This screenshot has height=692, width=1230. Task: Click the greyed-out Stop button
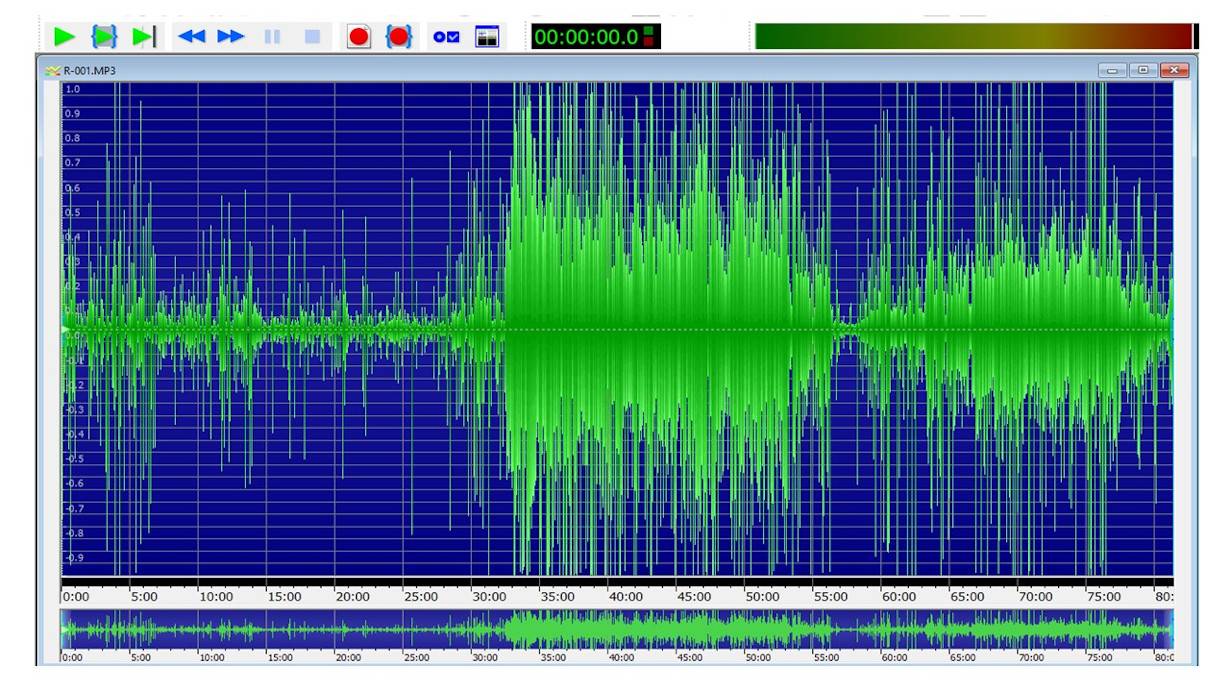tap(312, 37)
